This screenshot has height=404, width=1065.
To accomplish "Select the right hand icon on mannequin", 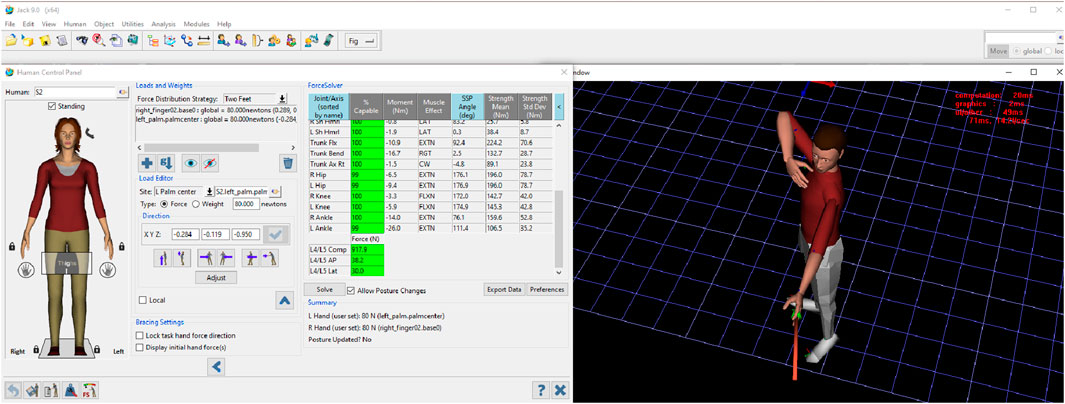I will tap(26, 271).
